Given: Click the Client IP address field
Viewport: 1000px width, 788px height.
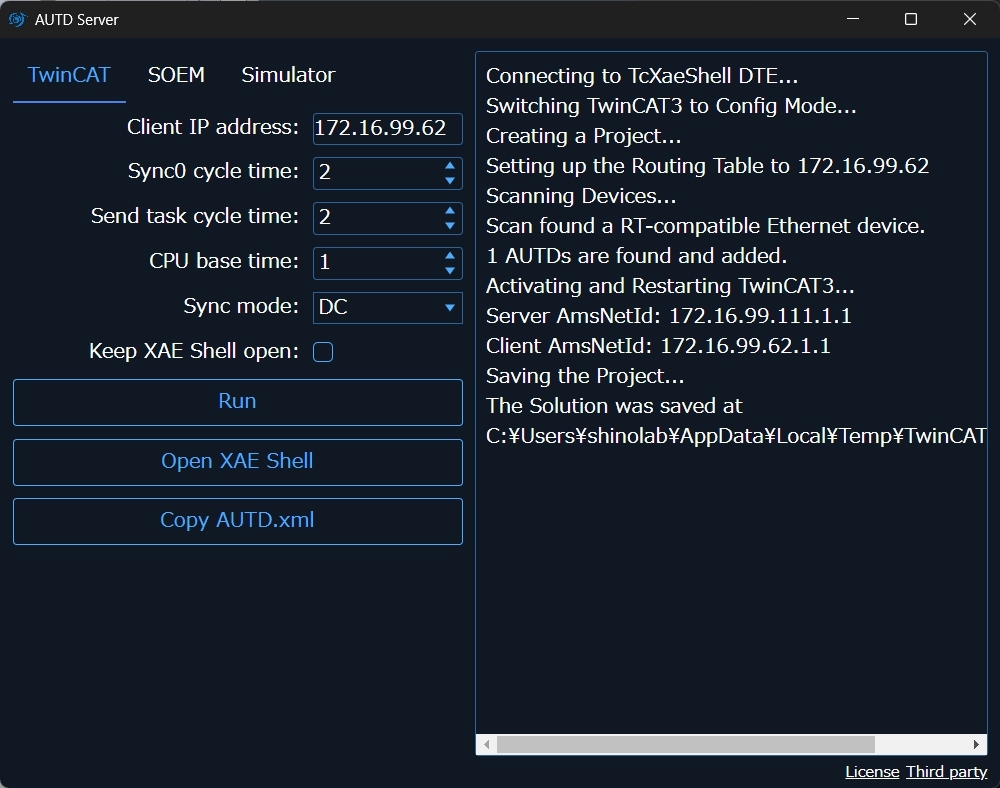Looking at the screenshot, I should point(387,128).
